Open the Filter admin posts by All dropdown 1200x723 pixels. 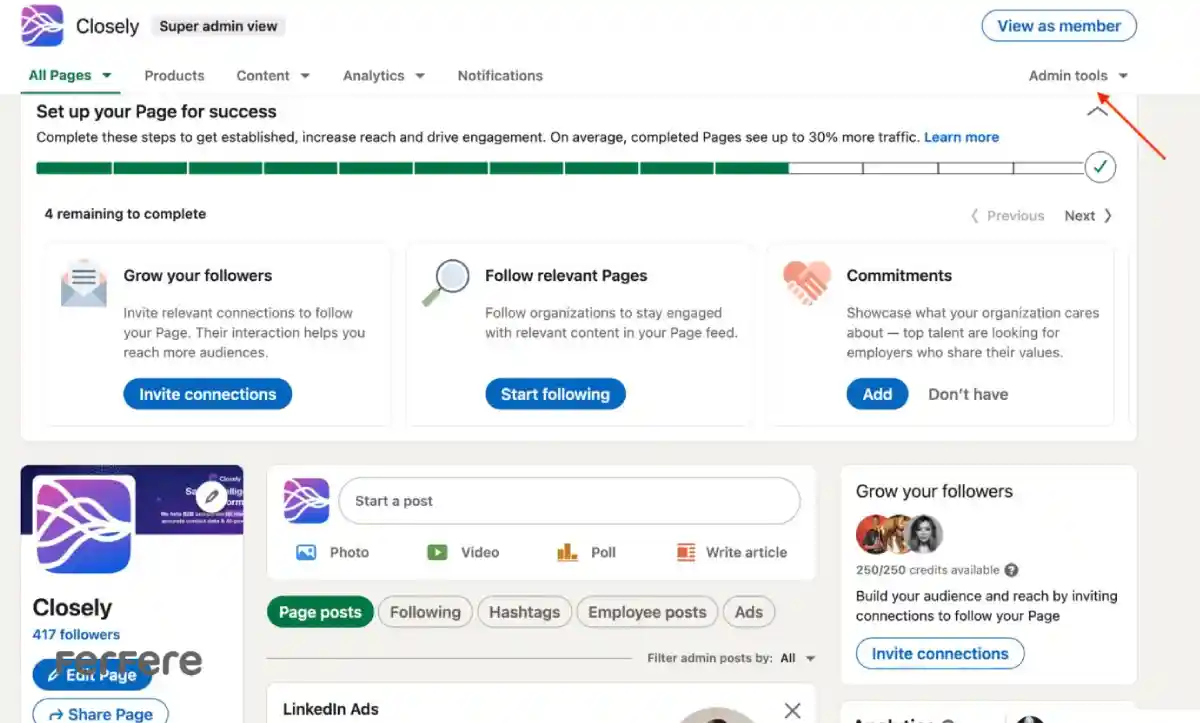798,658
